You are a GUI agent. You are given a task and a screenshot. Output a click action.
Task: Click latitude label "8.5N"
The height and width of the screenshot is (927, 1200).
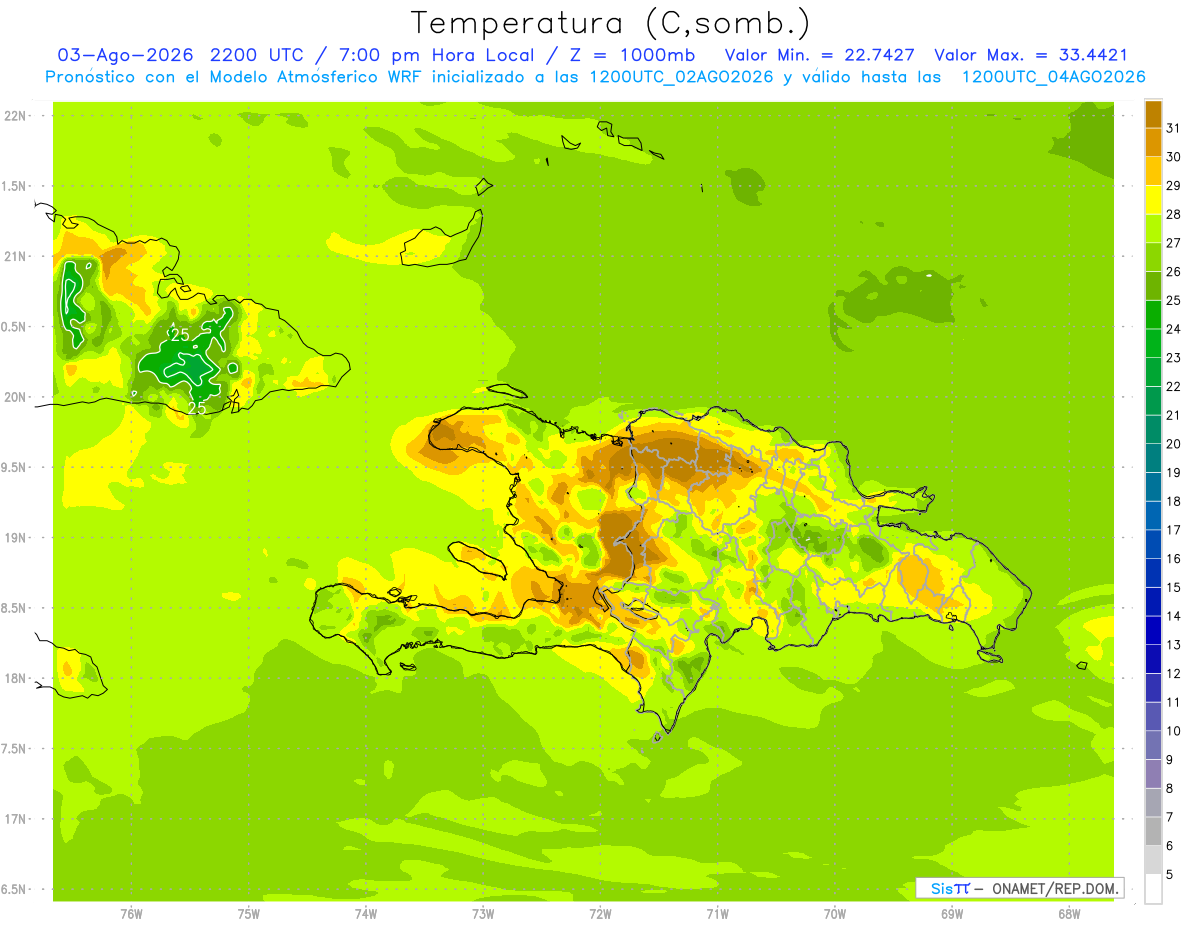tap(15, 608)
